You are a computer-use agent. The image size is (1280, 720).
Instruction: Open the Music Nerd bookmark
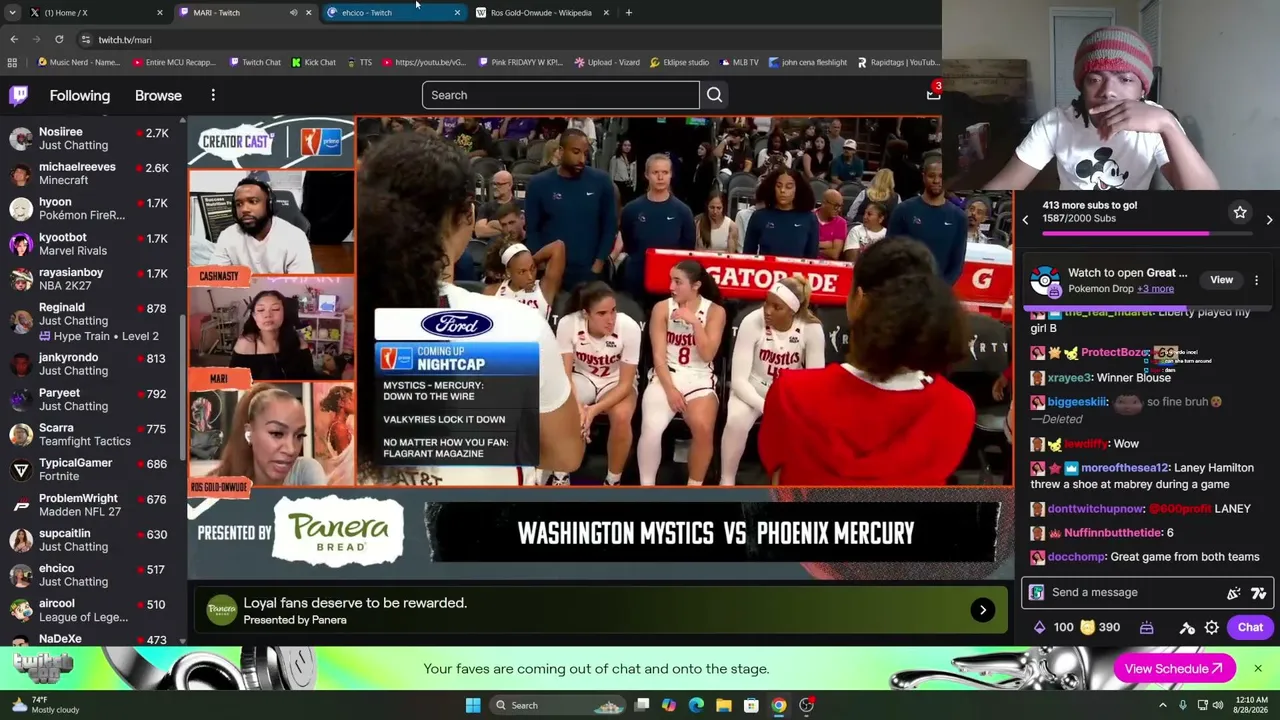coord(78,62)
